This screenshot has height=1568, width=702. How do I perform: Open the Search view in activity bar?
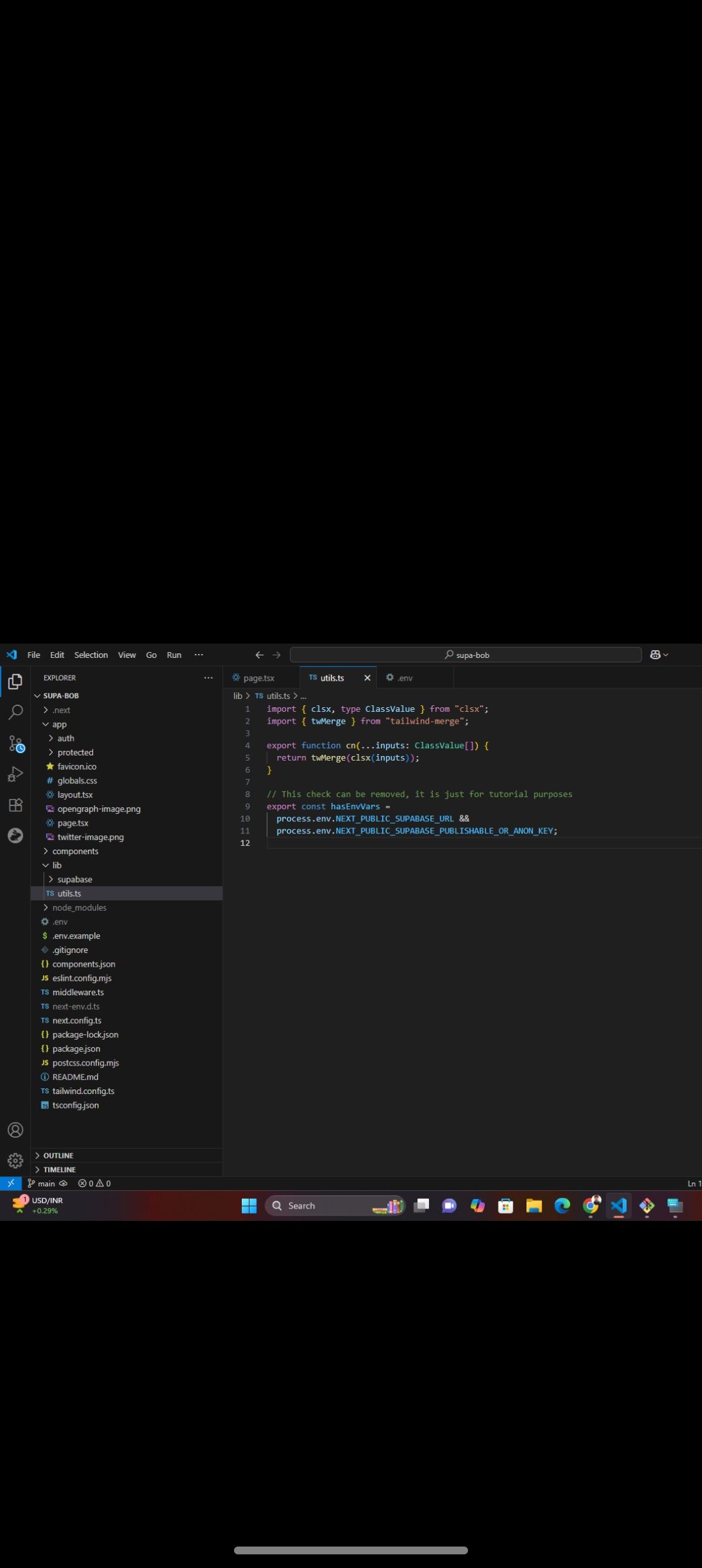(15, 712)
